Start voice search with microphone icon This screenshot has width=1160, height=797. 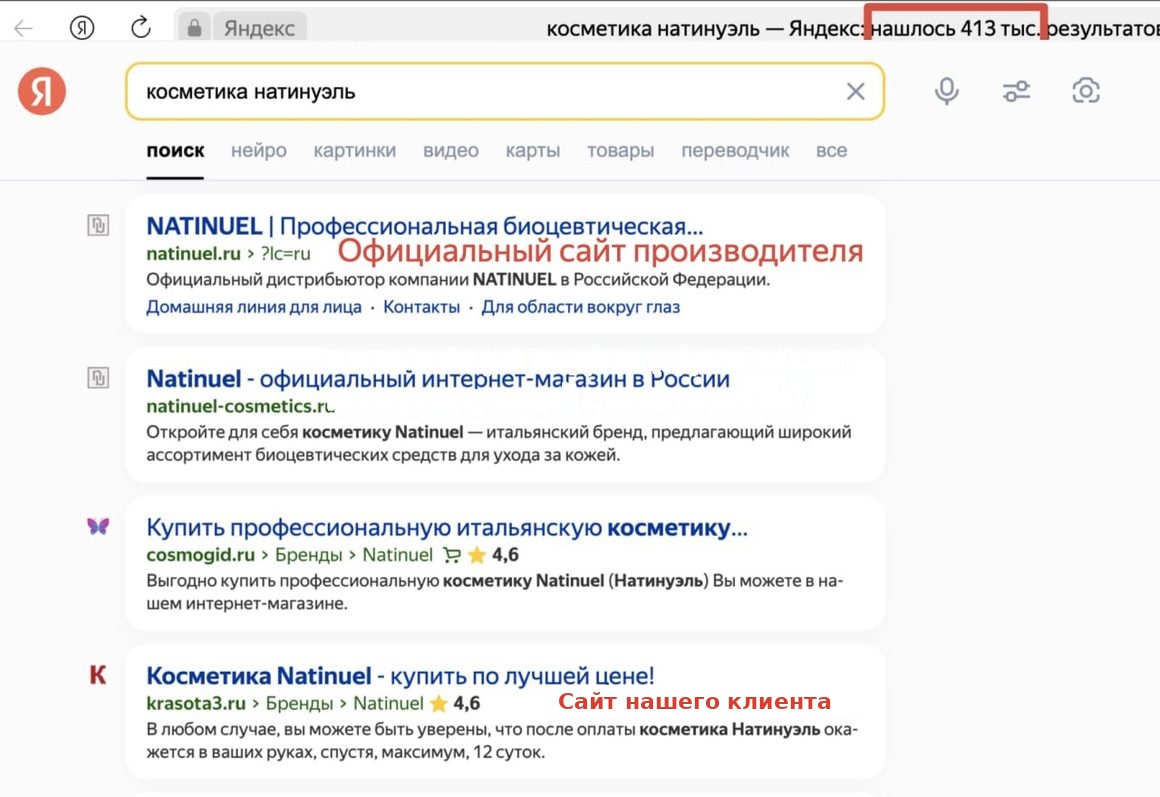click(x=946, y=91)
